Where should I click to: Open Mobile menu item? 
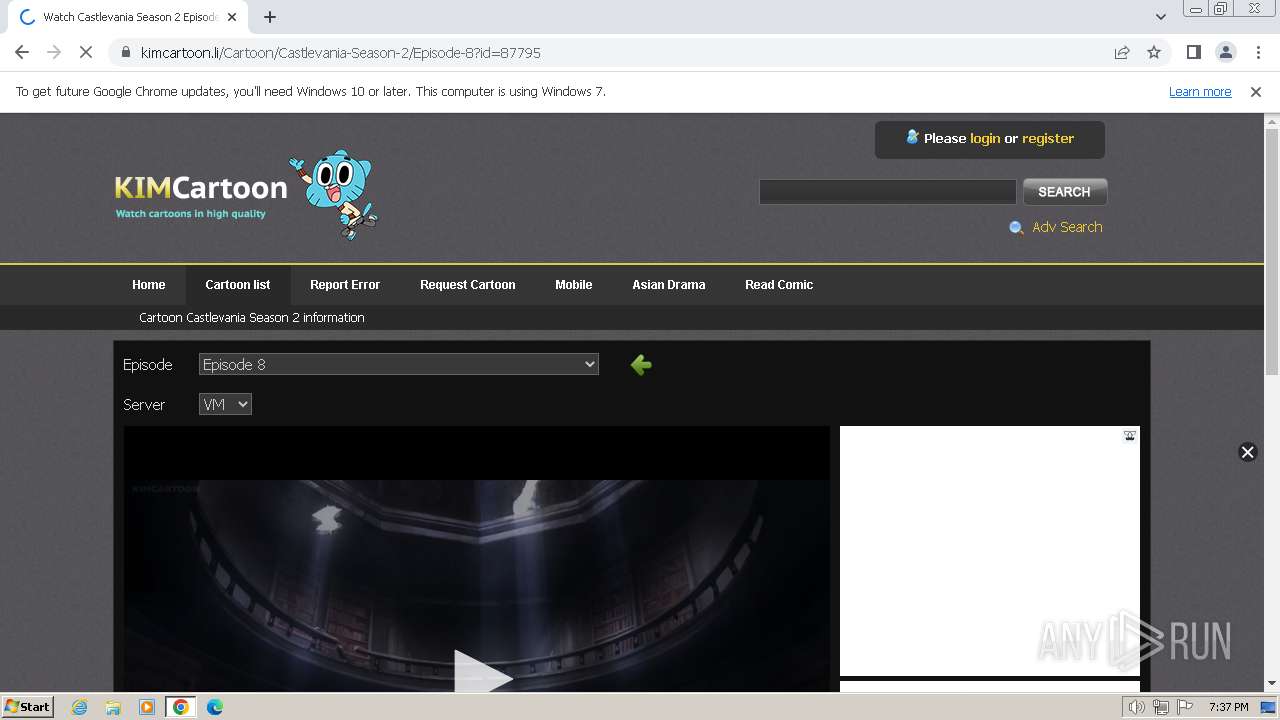point(574,285)
